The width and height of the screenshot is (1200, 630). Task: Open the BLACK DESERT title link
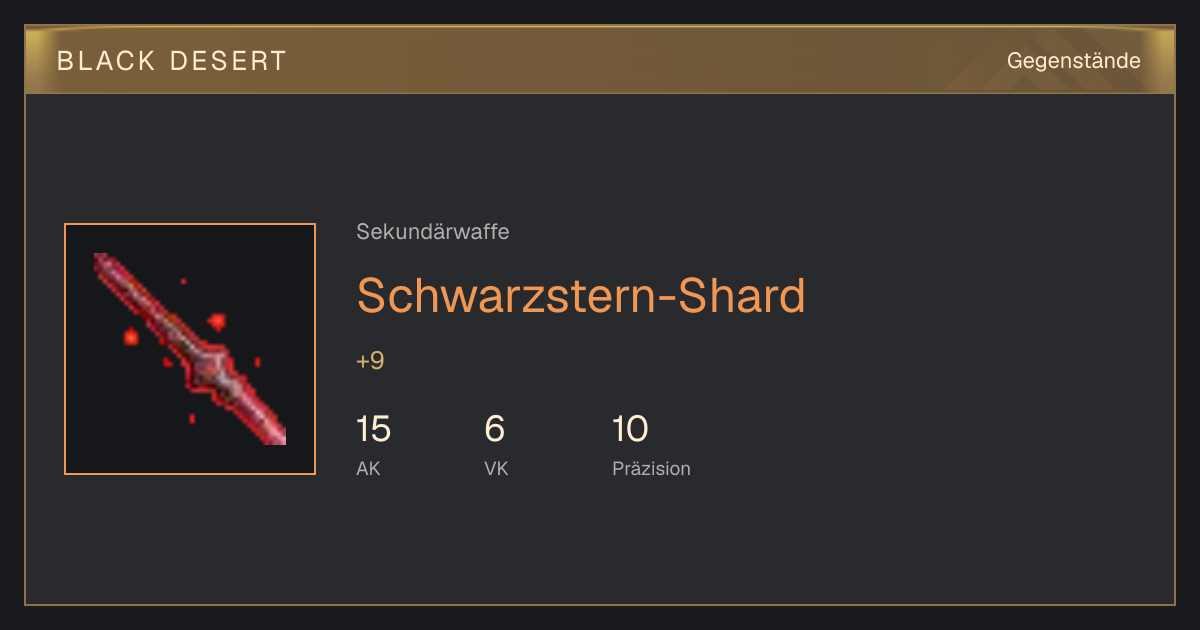coord(172,61)
